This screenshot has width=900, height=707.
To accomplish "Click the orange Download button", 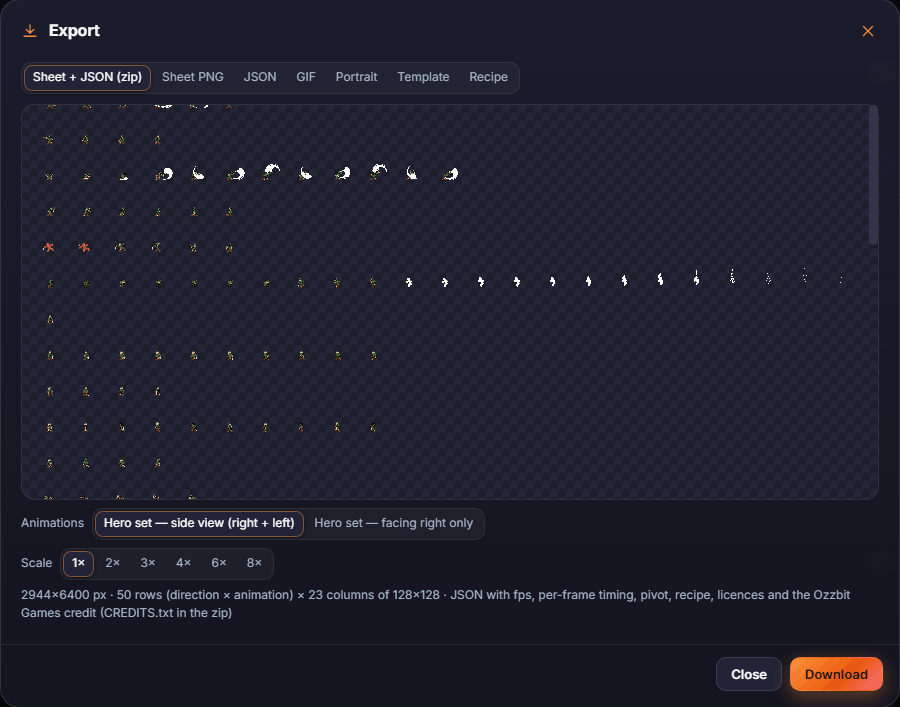I will 836,674.
